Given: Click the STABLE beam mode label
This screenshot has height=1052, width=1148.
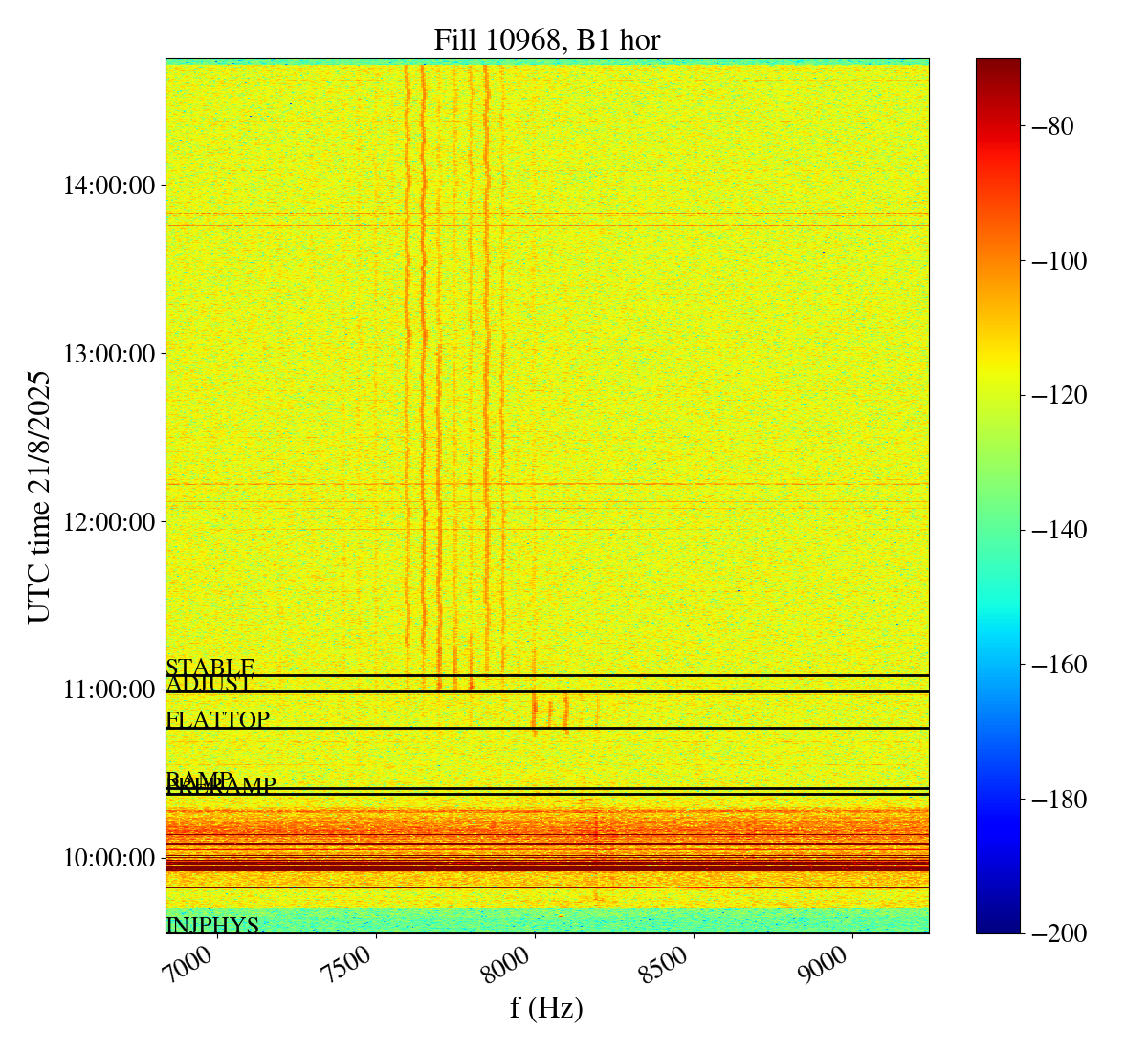Looking at the screenshot, I should (x=210, y=667).
